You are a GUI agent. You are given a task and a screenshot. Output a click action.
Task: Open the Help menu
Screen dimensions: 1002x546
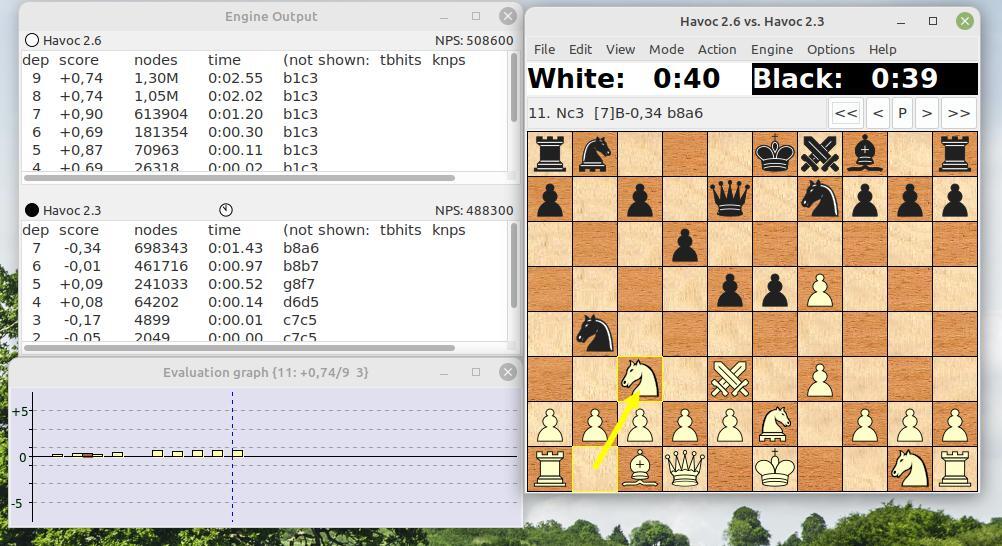pyautogui.click(x=882, y=49)
